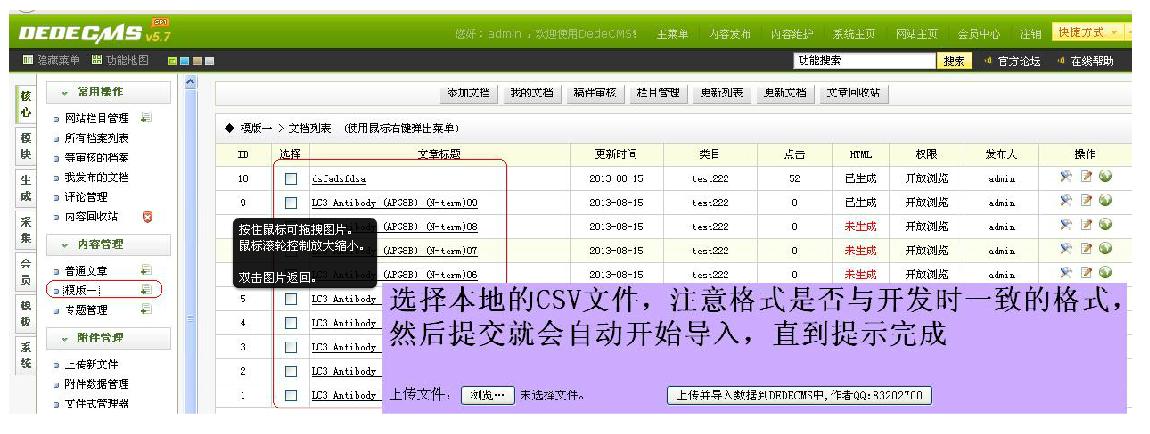Select the checkbox for article ID 9

(291, 203)
